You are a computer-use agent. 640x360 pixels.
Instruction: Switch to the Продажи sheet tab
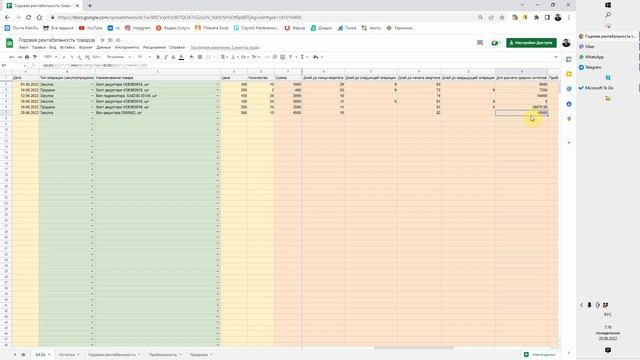point(201,355)
